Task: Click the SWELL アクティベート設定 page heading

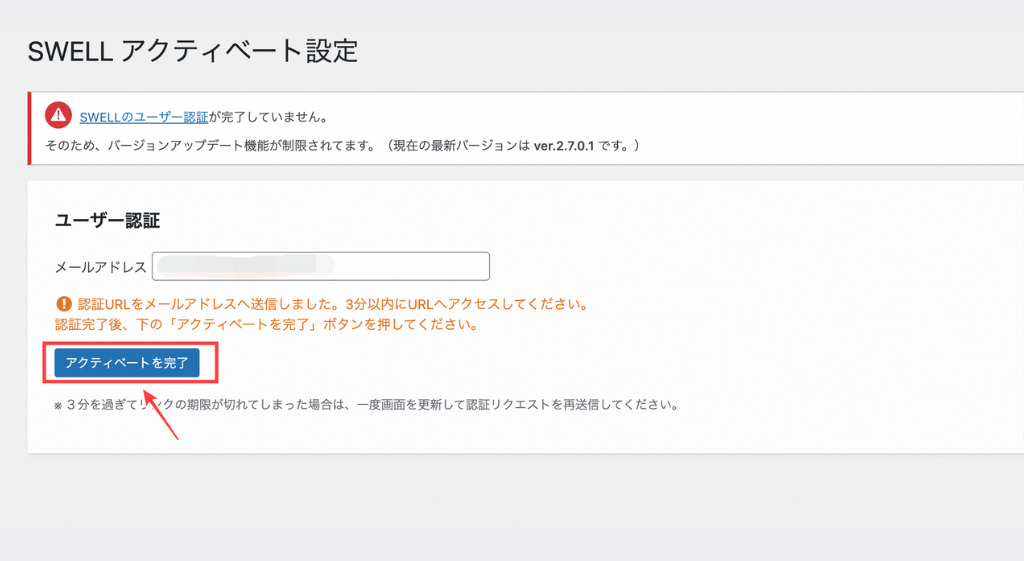Action: click(193, 51)
